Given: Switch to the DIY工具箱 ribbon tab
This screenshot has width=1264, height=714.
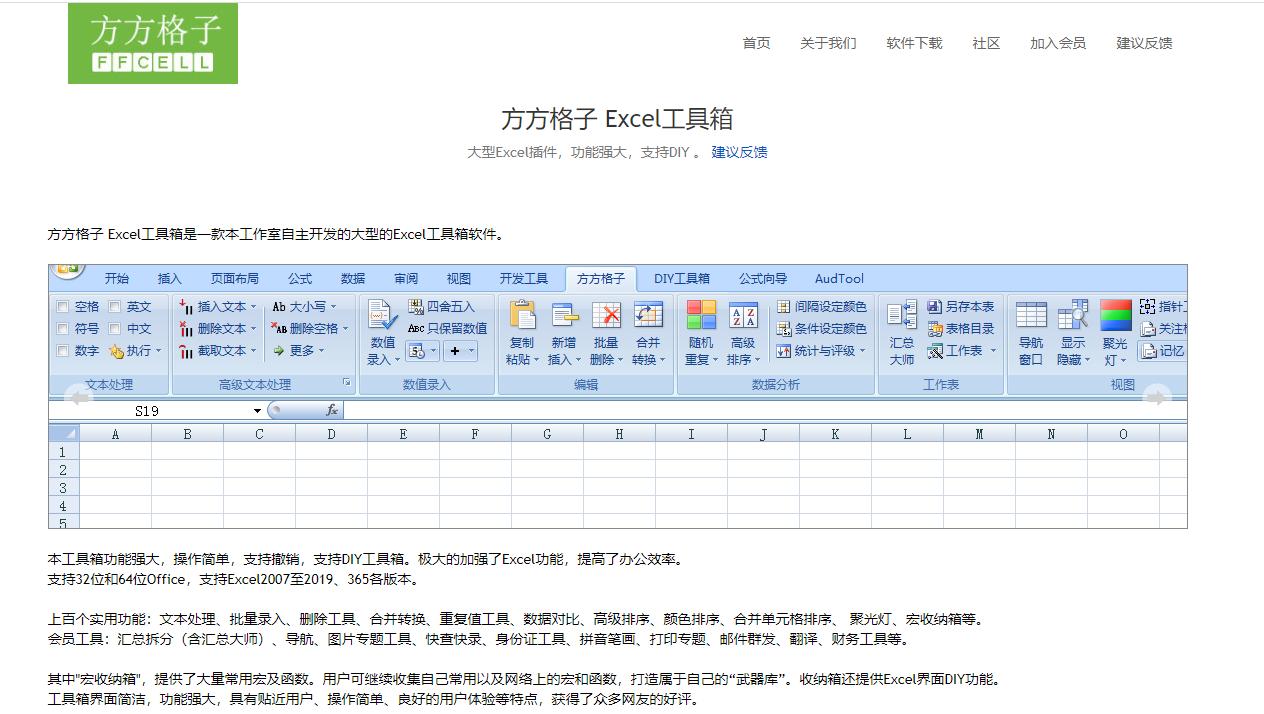Looking at the screenshot, I should coord(682,279).
